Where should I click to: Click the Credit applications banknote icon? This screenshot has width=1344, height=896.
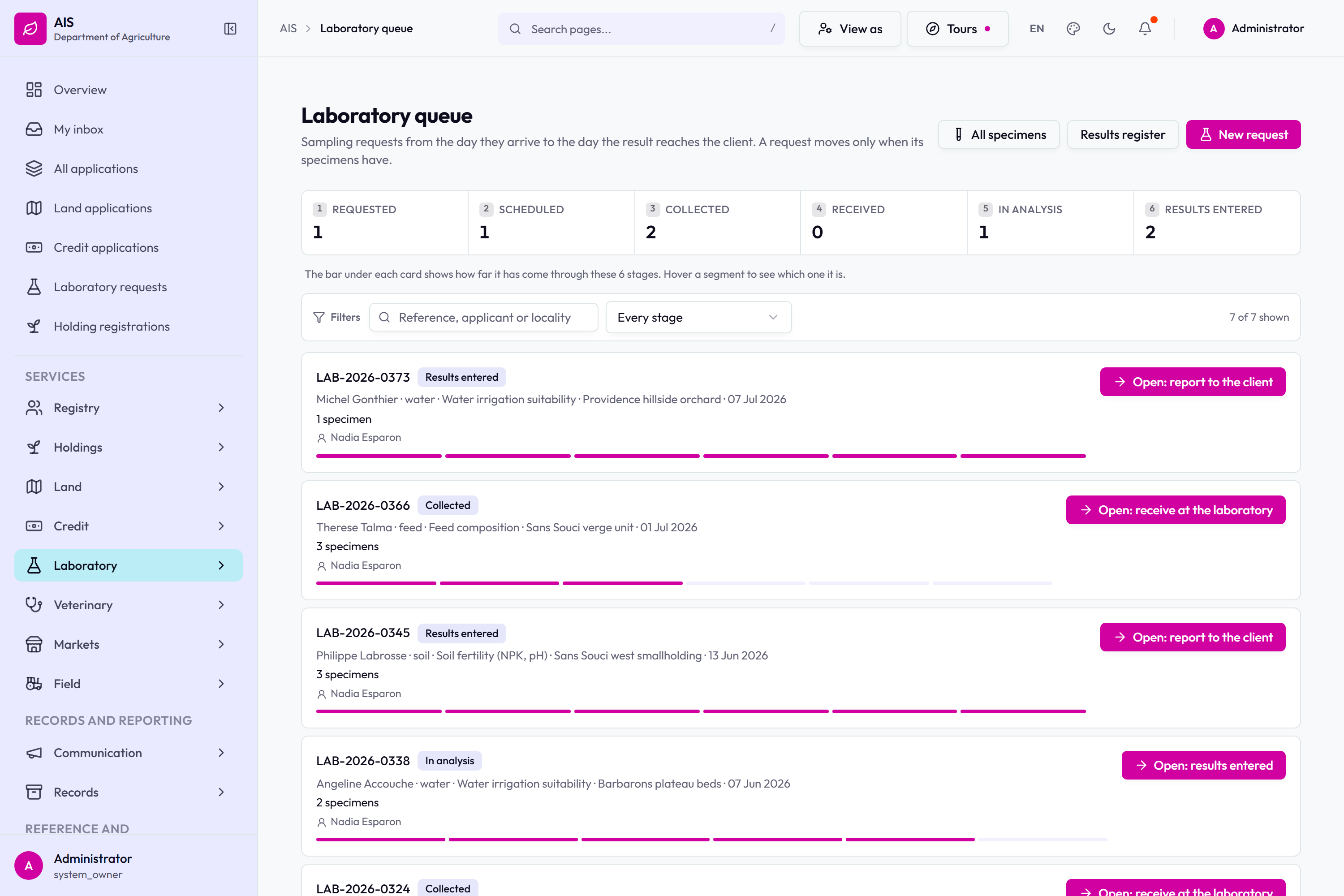(x=34, y=247)
